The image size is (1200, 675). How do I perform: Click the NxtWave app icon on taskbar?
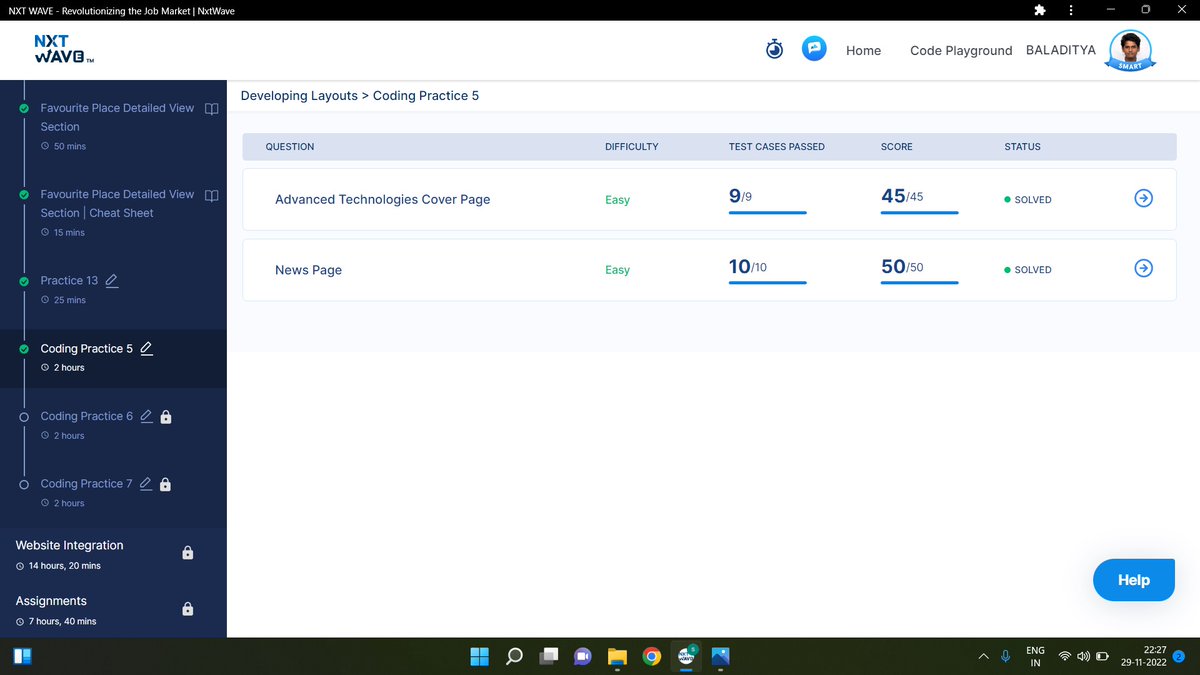(686, 656)
